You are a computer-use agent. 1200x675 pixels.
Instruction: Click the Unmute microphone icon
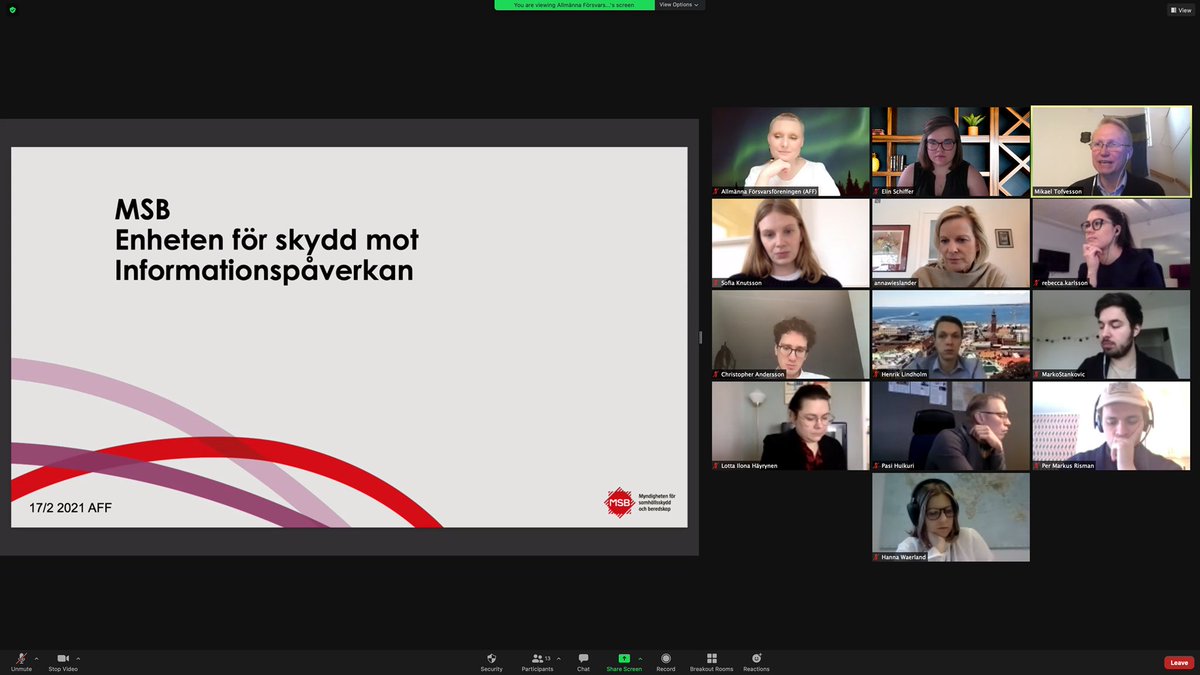tap(21, 658)
